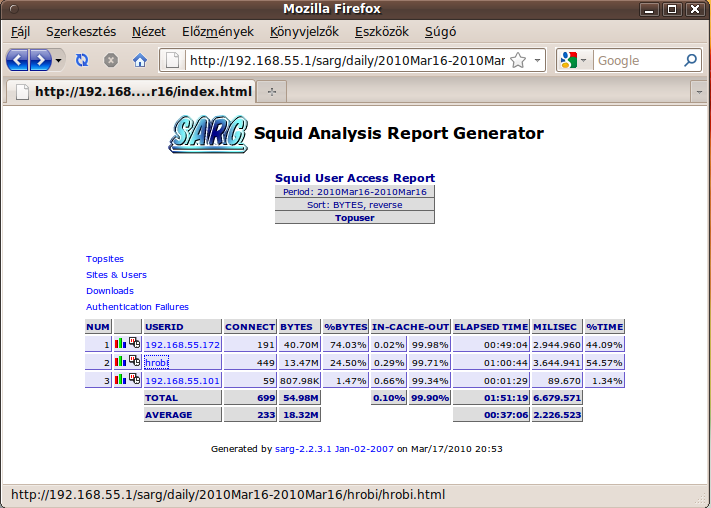Open a new tab with the tab bar button

click(x=271, y=91)
